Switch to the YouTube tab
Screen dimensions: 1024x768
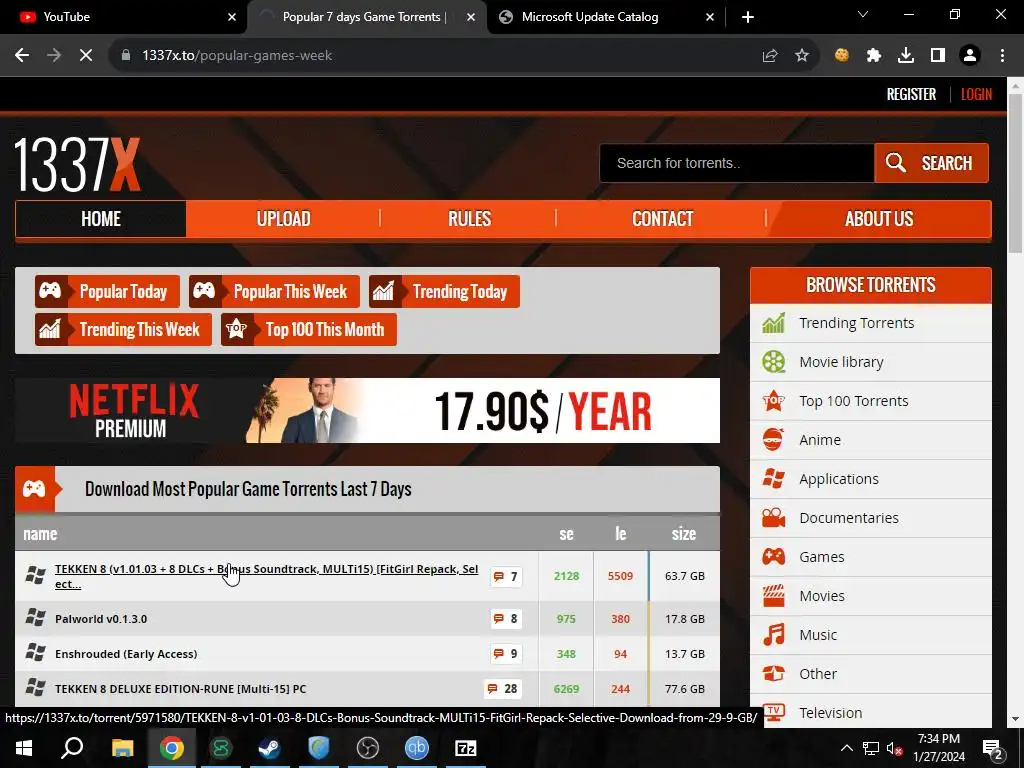pyautogui.click(x=122, y=17)
